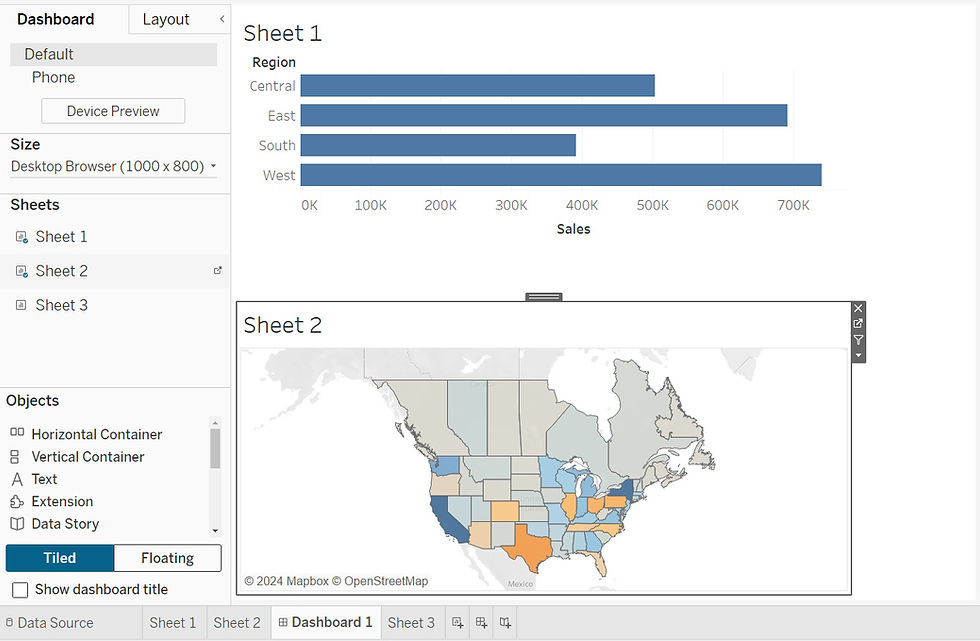Click the Device Preview button
Viewport: 980px width, 641px height.
point(112,110)
